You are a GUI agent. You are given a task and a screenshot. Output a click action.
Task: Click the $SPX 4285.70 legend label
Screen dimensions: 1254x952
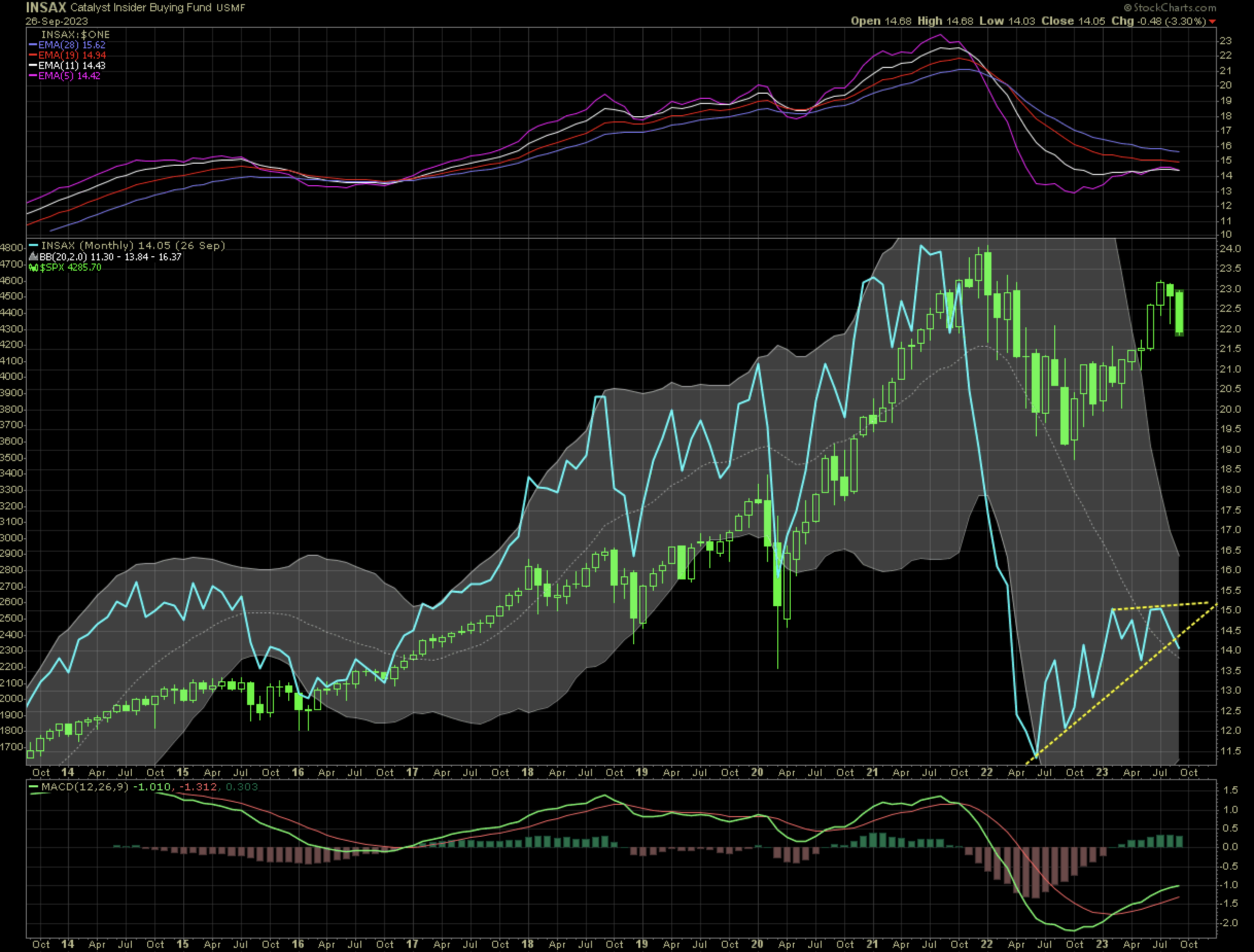(71, 268)
